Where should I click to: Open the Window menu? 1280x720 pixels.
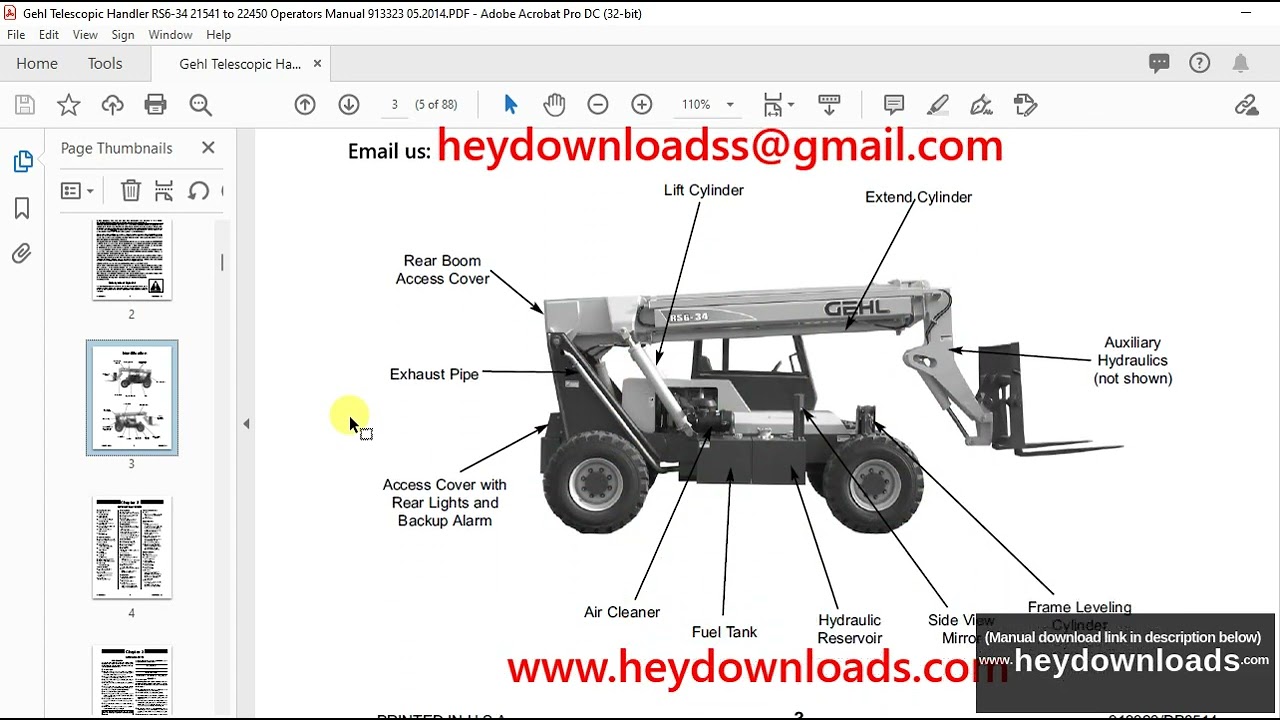170,35
